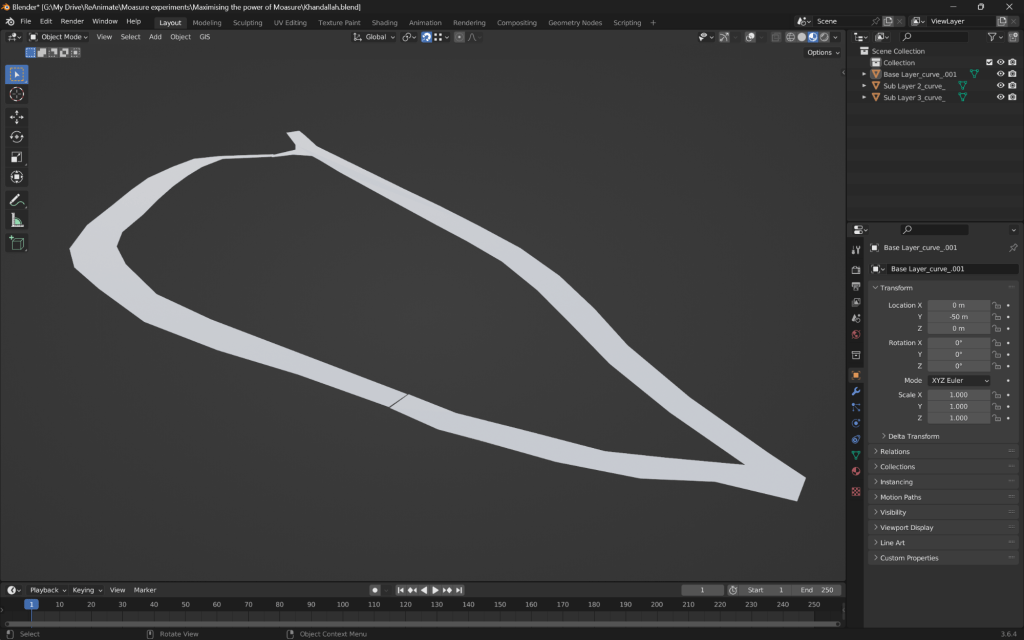1024x640 pixels.
Task: Click the Options button in viewport header
Action: coord(821,52)
